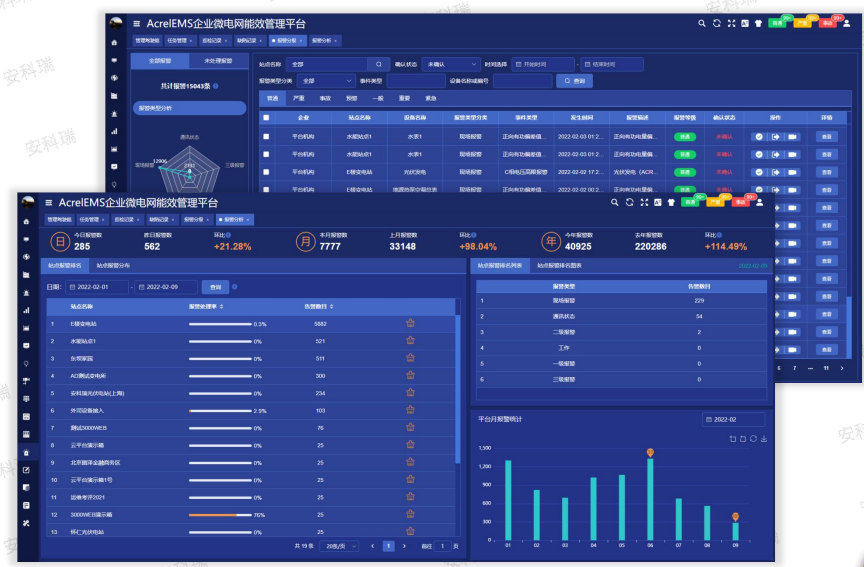864x567 pixels.
Task: Click the red 事故 alarm badge in the front window header
Action: click(x=740, y=202)
